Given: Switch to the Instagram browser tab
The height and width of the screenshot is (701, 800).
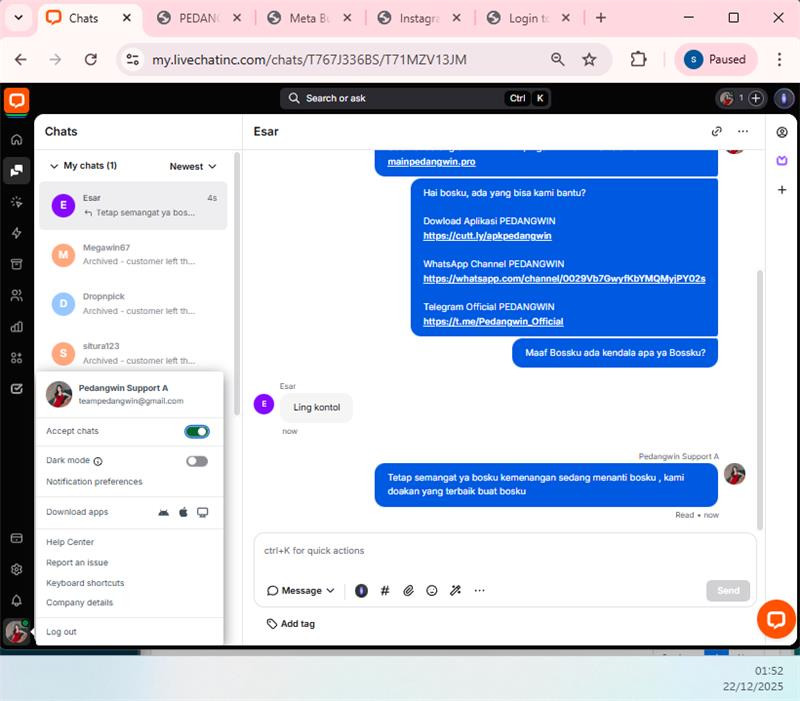Looking at the screenshot, I should click(x=419, y=18).
